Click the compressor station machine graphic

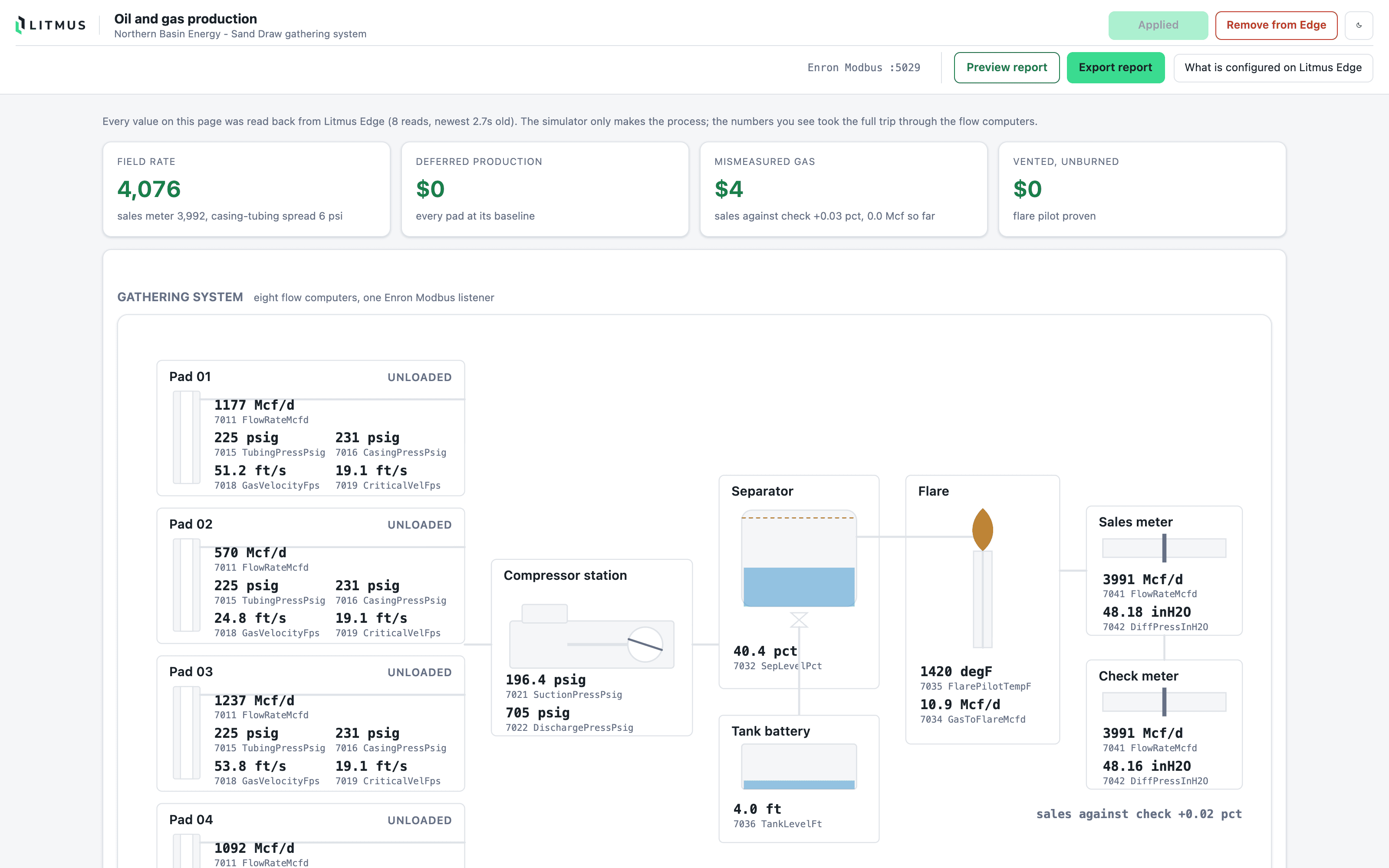pos(591,636)
